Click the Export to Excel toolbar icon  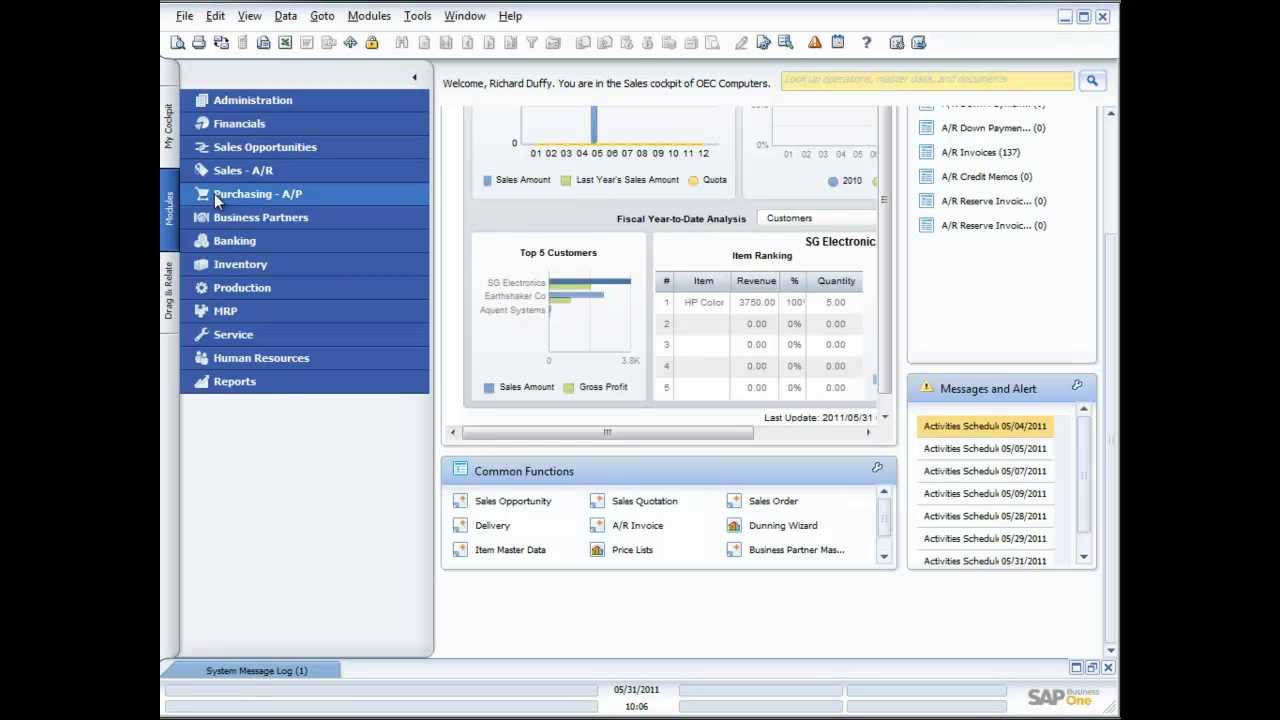(285, 42)
